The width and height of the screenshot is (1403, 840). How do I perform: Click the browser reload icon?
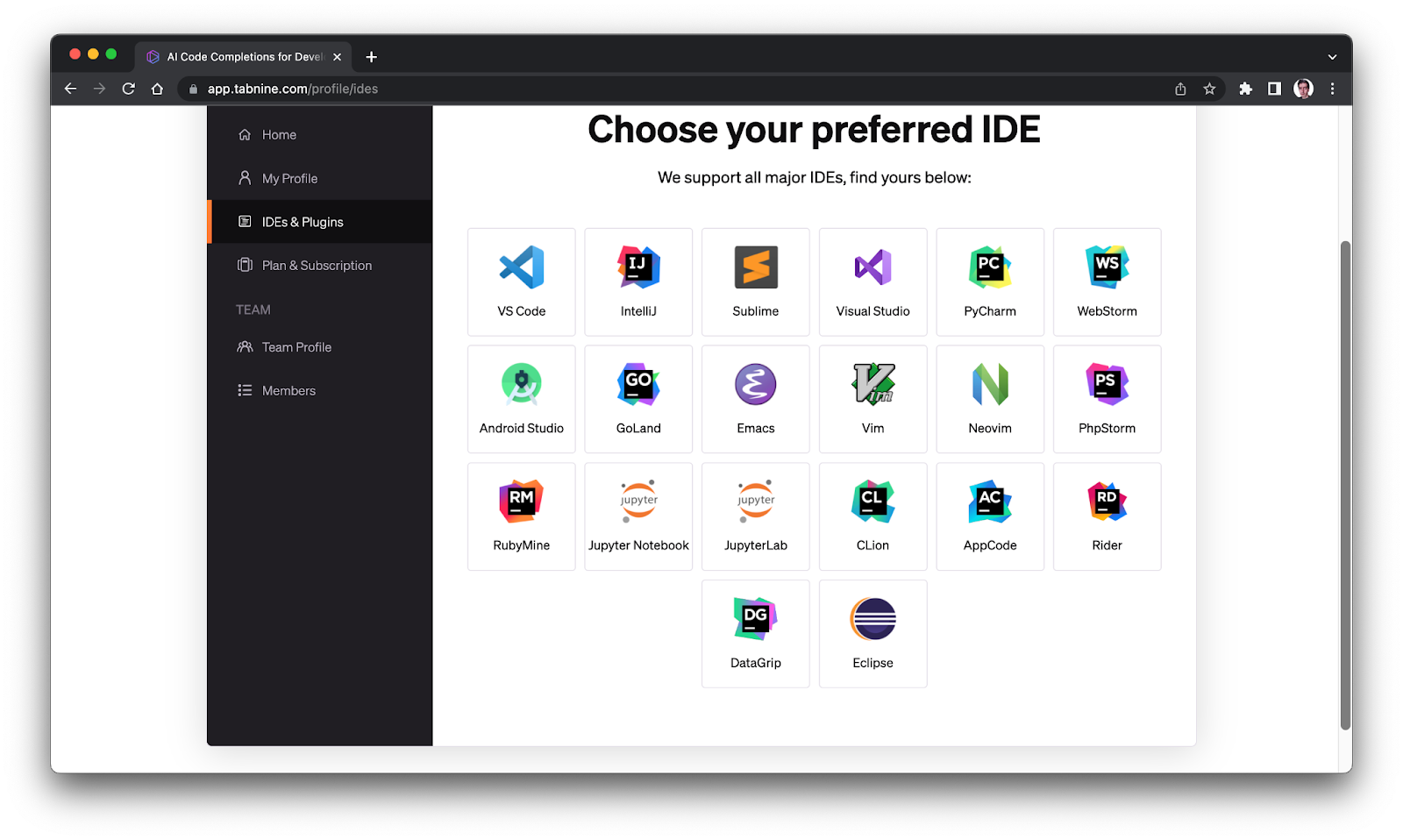128,89
